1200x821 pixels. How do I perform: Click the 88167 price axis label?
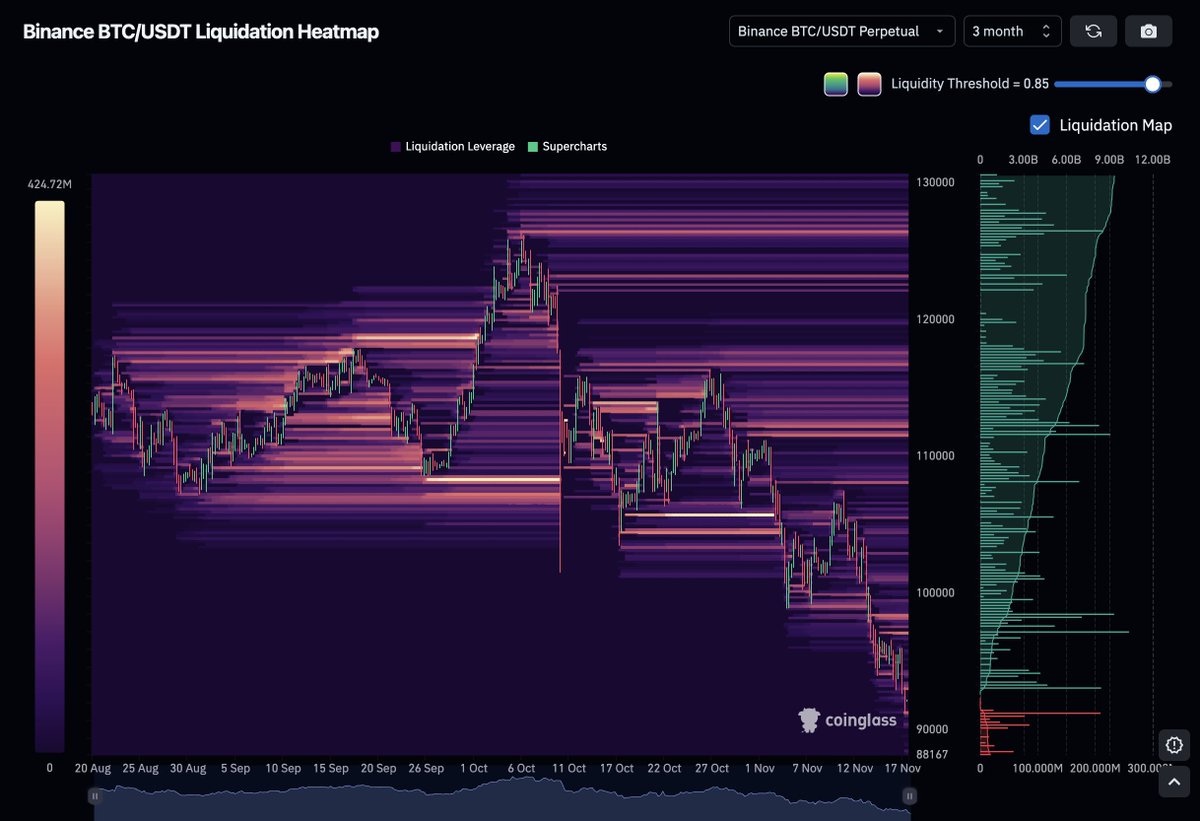[931, 754]
